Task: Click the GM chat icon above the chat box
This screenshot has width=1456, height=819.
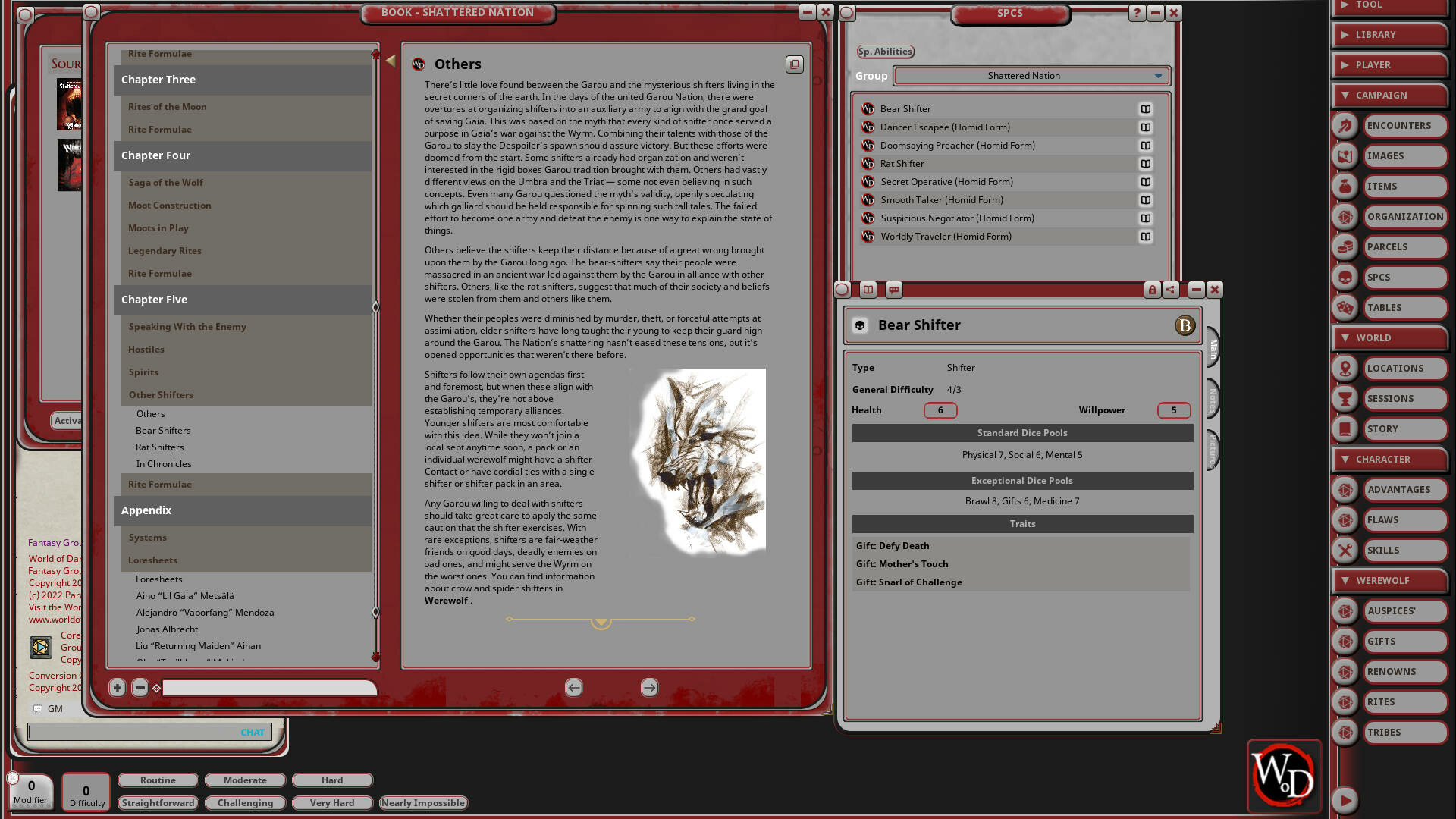Action: point(39,708)
